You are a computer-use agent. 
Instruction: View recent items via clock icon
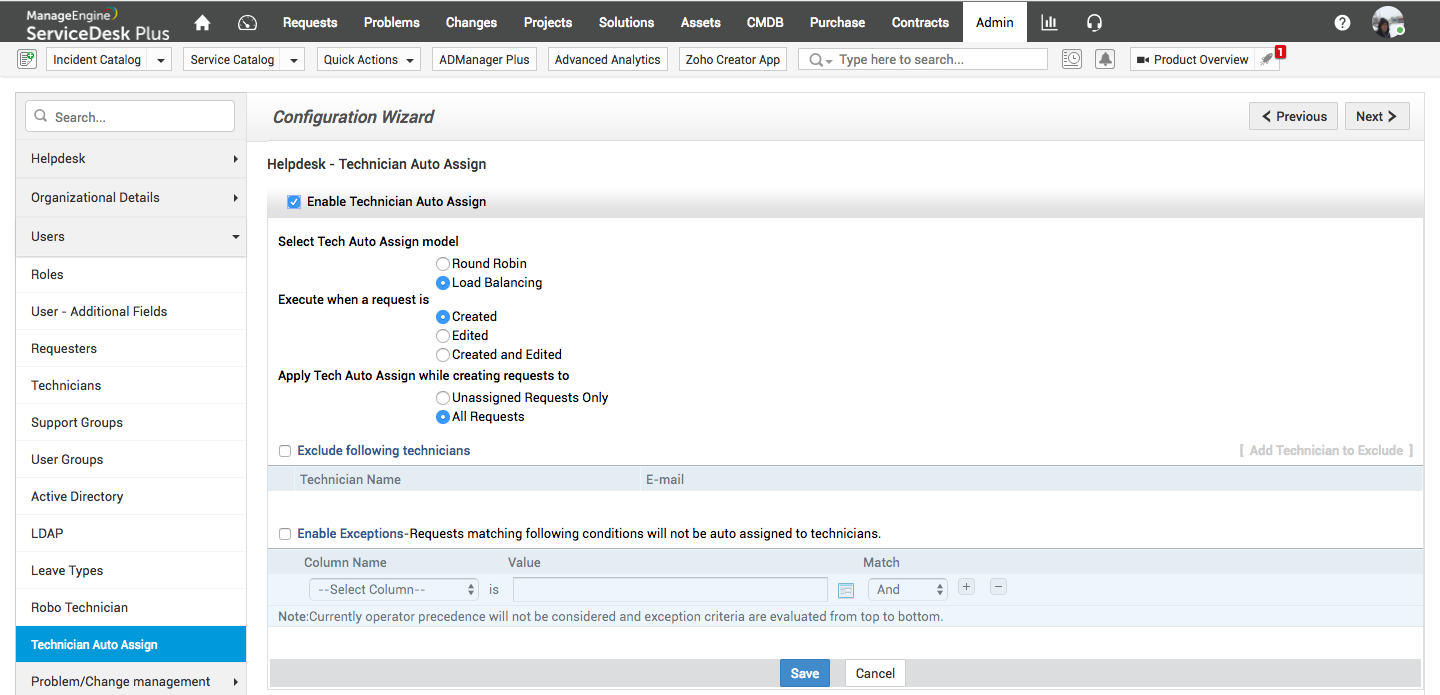1071,59
